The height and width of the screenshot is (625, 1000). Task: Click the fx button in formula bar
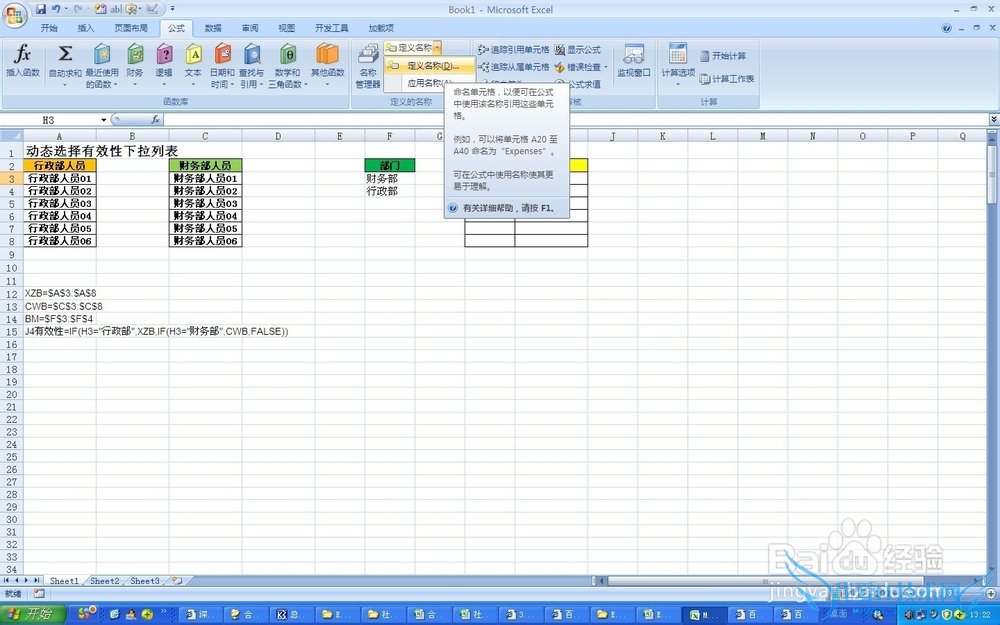(x=155, y=119)
